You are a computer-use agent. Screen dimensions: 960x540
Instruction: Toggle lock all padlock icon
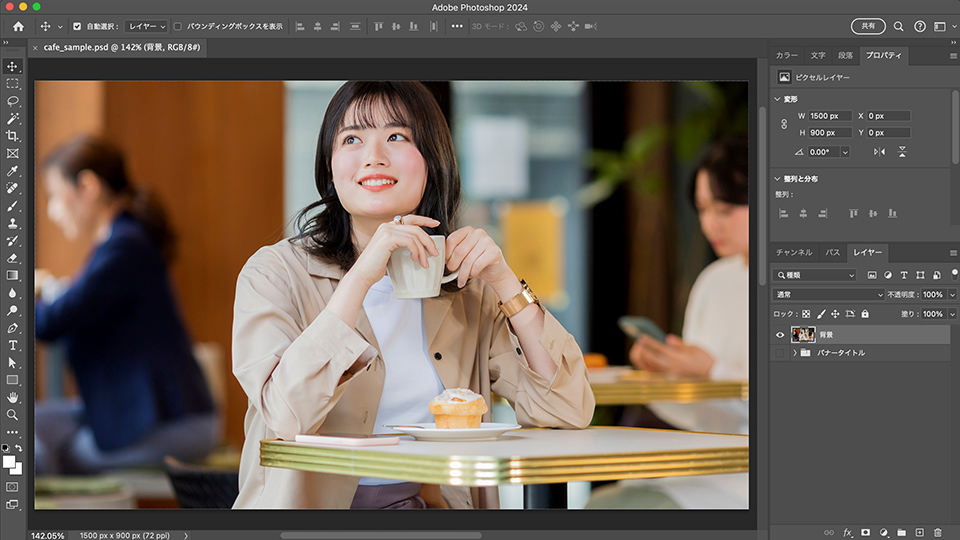(x=864, y=314)
